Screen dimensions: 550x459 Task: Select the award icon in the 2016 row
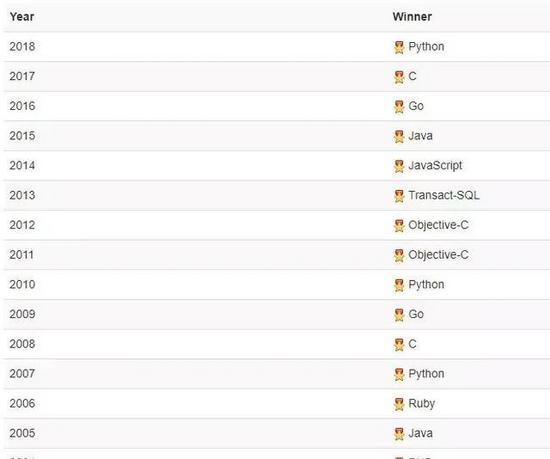pos(399,107)
